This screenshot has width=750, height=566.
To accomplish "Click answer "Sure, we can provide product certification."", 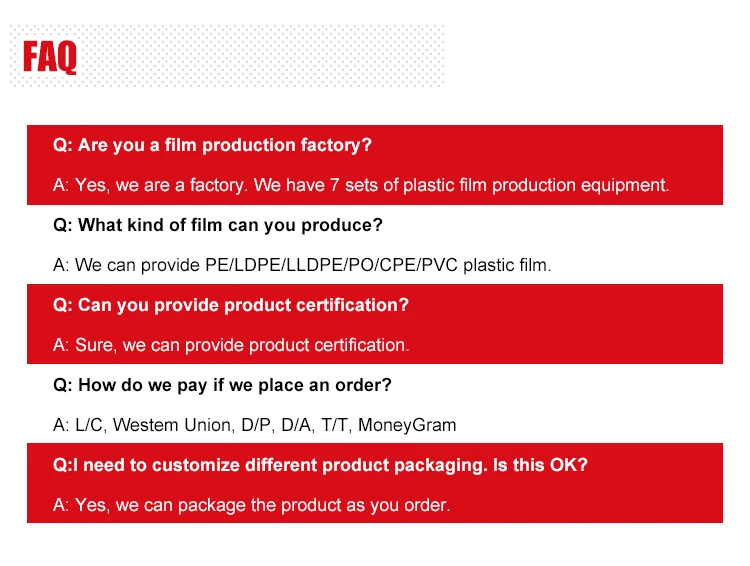I will [x=231, y=345].
